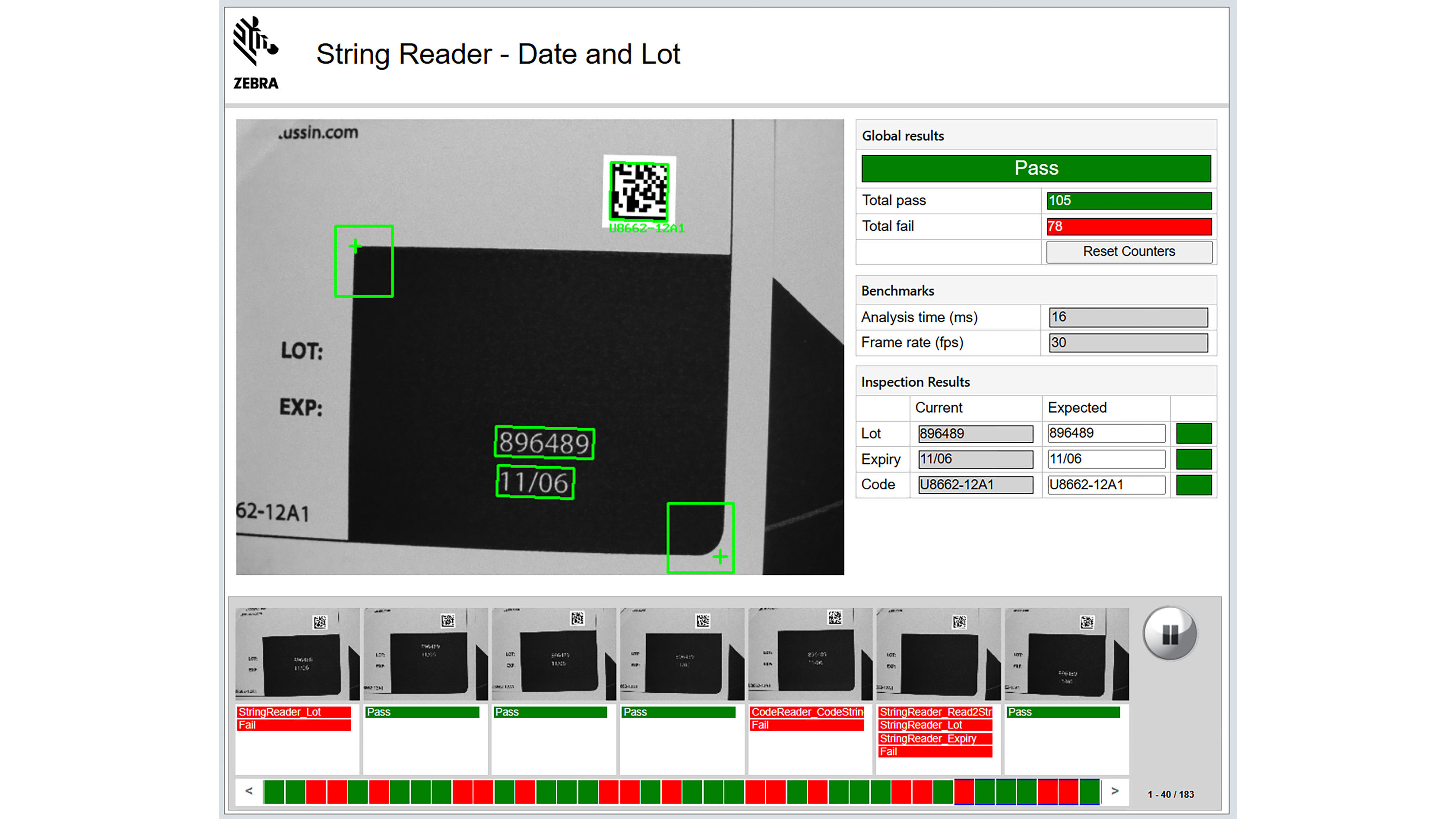
Task: Click the green pass indicator beside Expiry row
Action: pyautogui.click(x=1194, y=459)
